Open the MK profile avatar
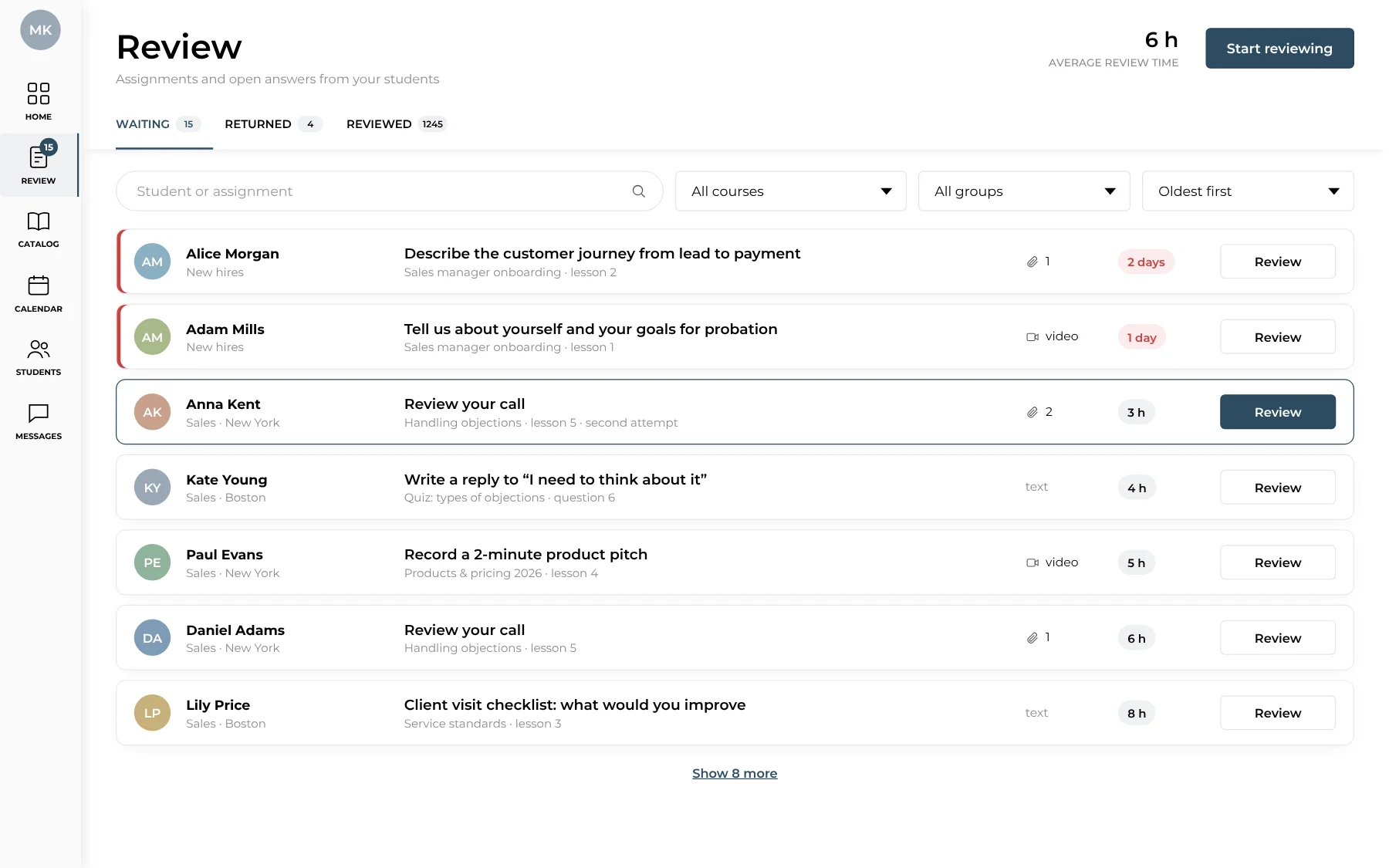 click(40, 30)
